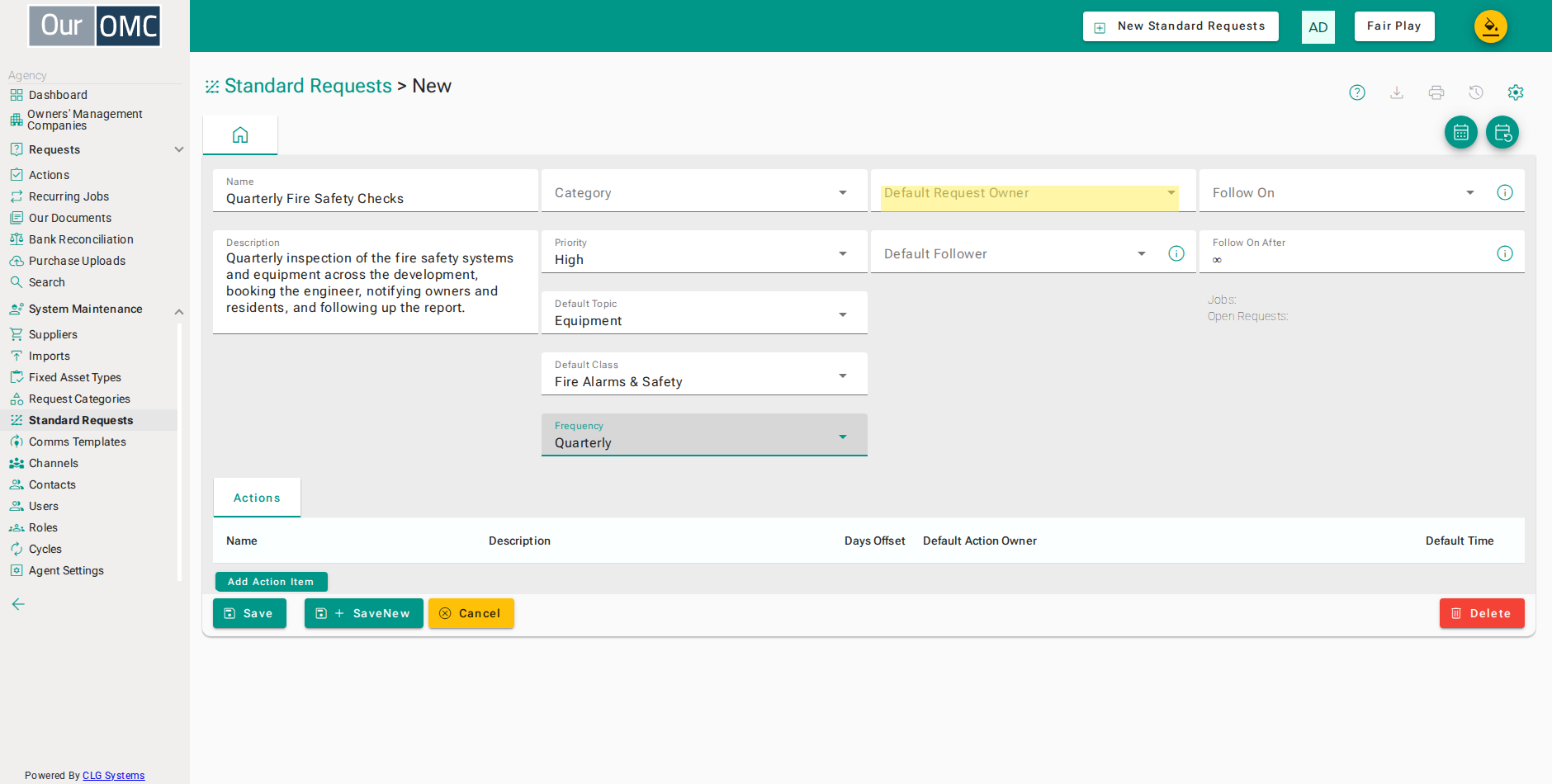Viewport: 1552px width, 784px height.
Task: Open the history clock icon
Action: tap(1476, 92)
